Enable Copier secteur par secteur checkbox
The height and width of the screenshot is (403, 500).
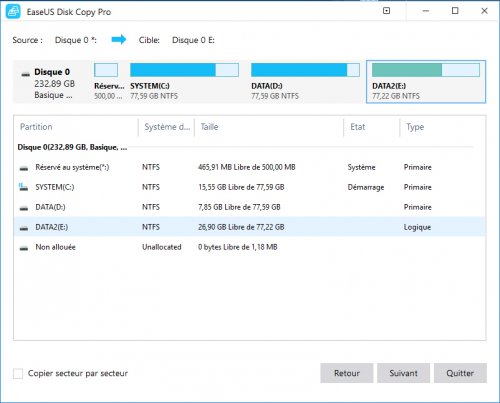tap(18, 373)
